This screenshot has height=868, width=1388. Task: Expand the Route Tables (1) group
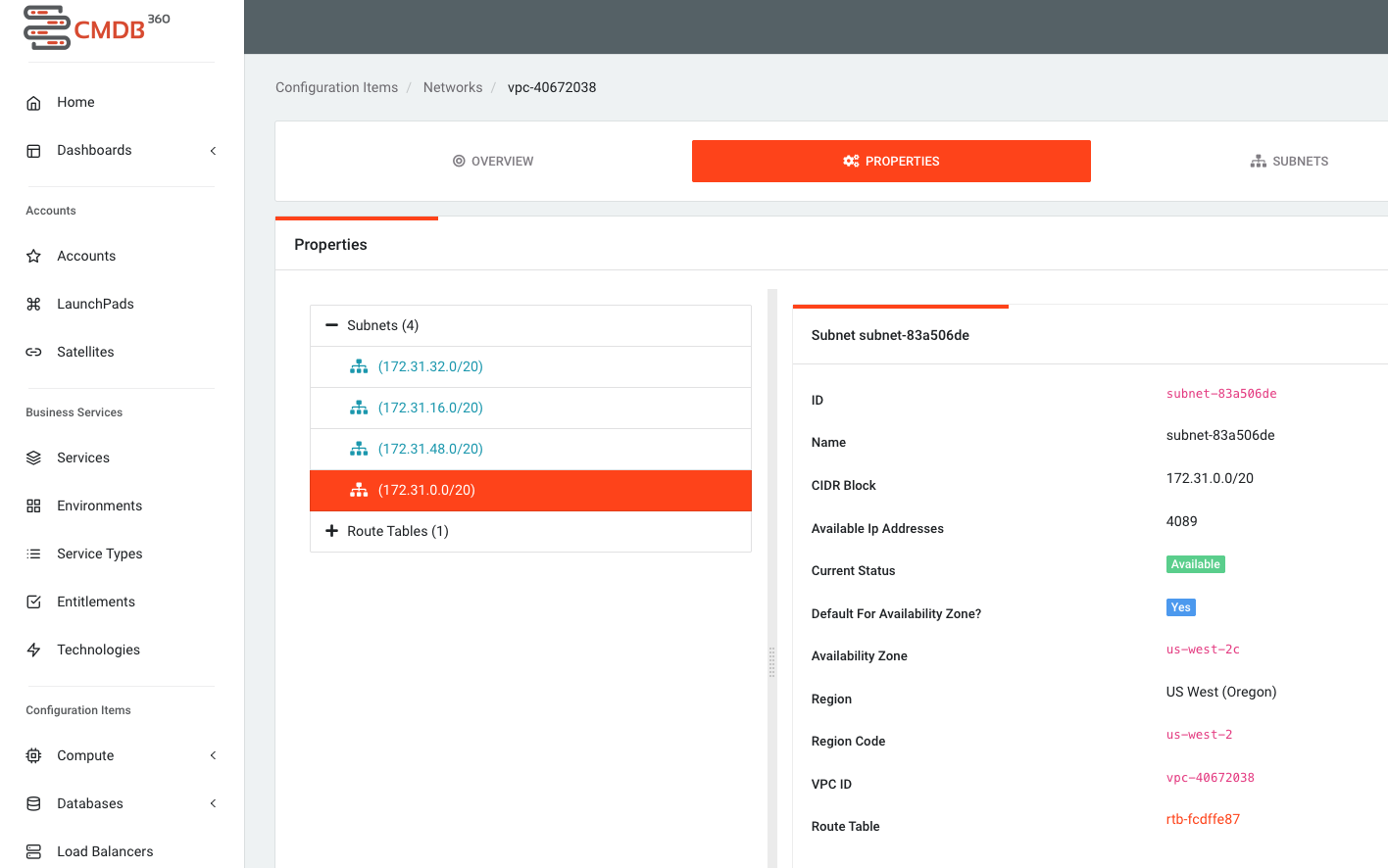pos(331,531)
